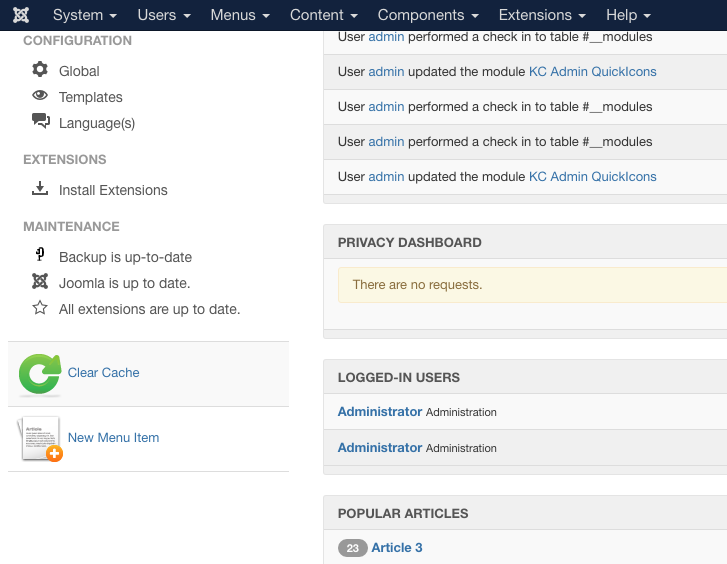The width and height of the screenshot is (727, 564).
Task: Click the first Administrator logged-in user link
Action: point(380,411)
